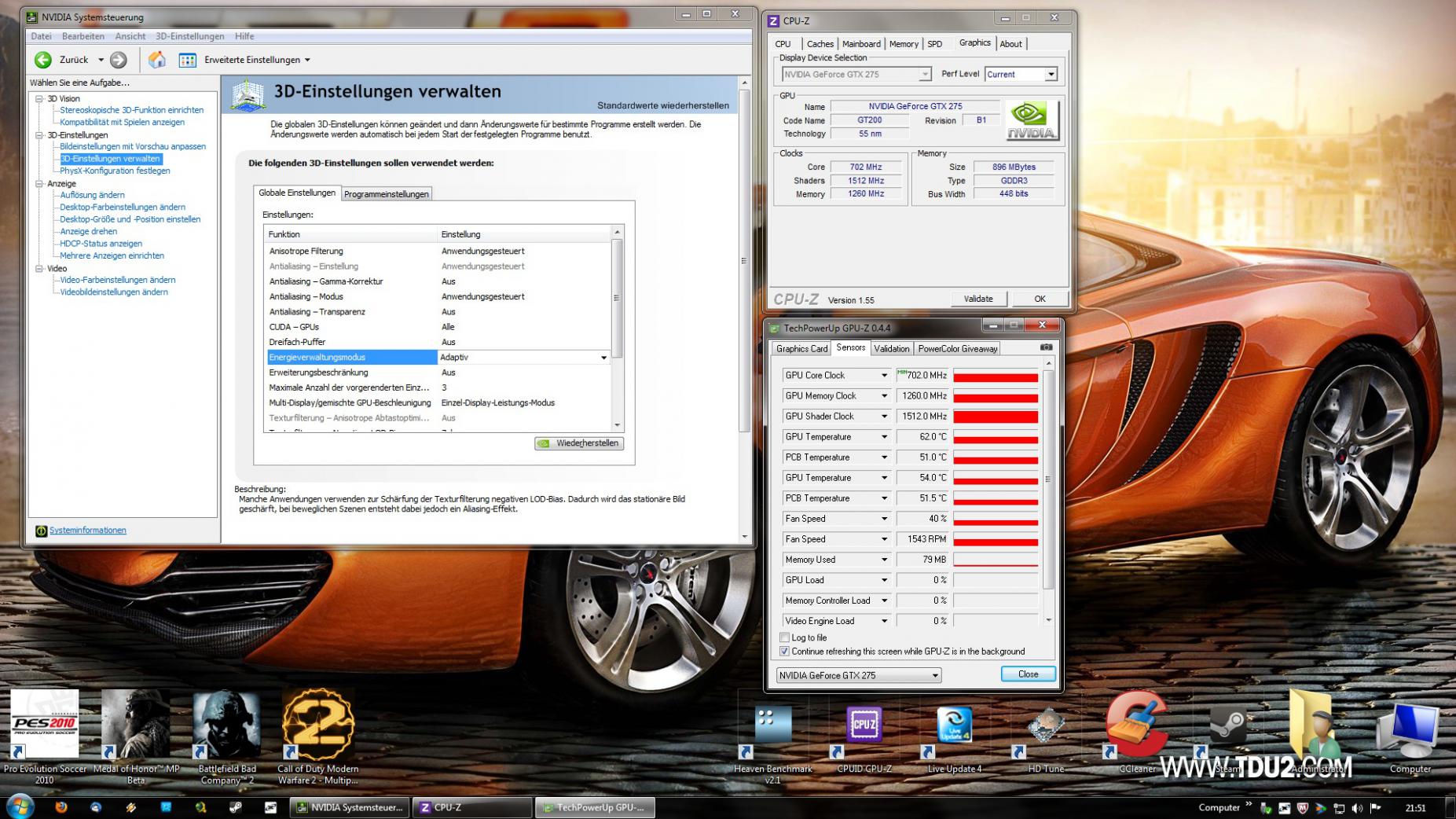Collapse the Anzeige tree node
This screenshot has height=819, width=1456.
pos(39,184)
